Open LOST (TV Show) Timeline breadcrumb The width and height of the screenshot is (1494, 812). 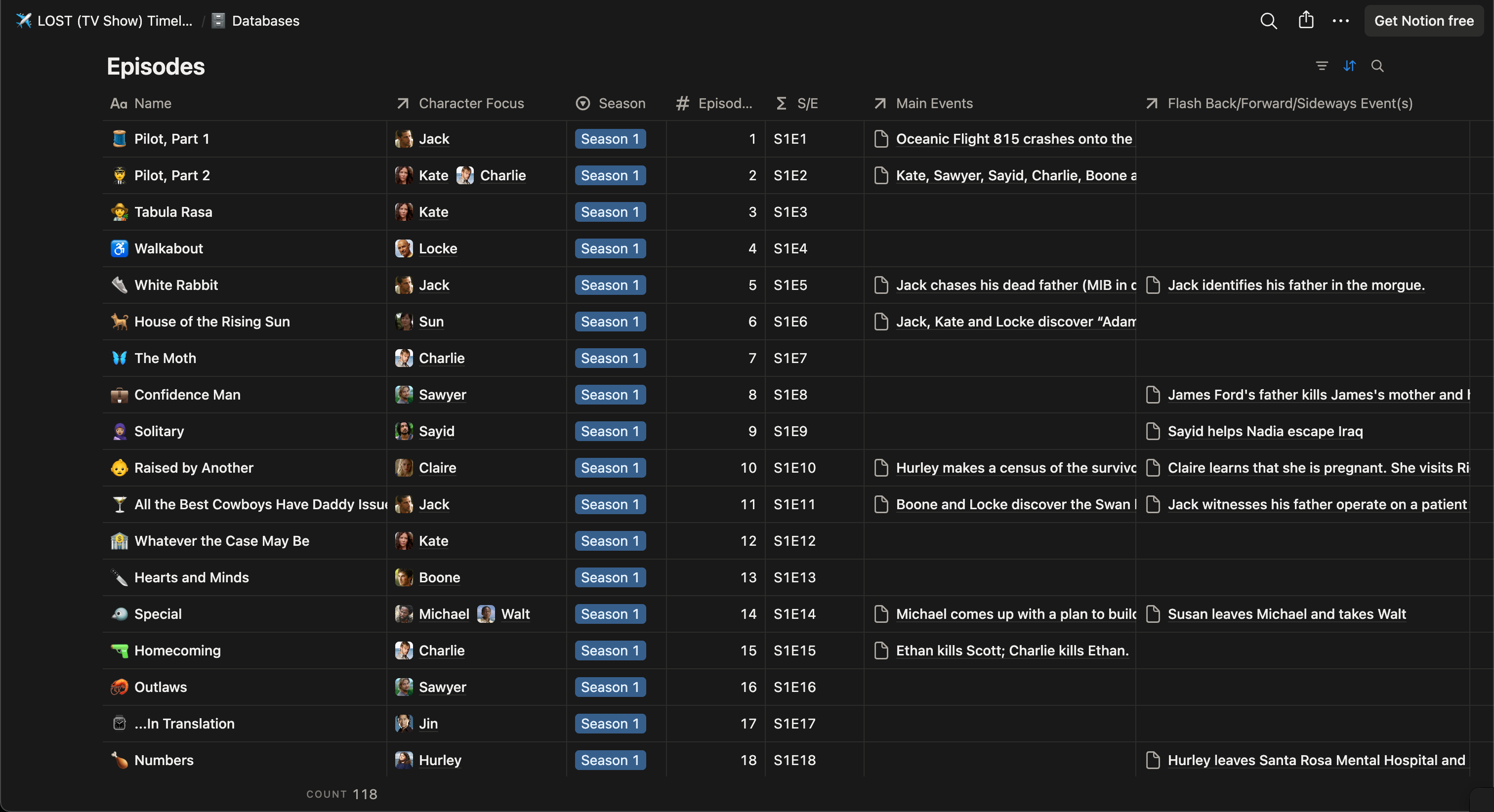pos(115,21)
